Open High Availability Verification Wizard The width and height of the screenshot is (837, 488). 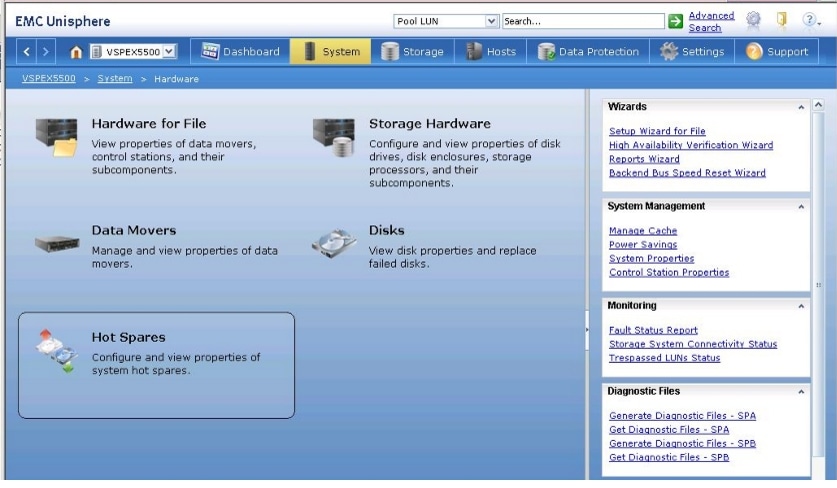pos(691,145)
